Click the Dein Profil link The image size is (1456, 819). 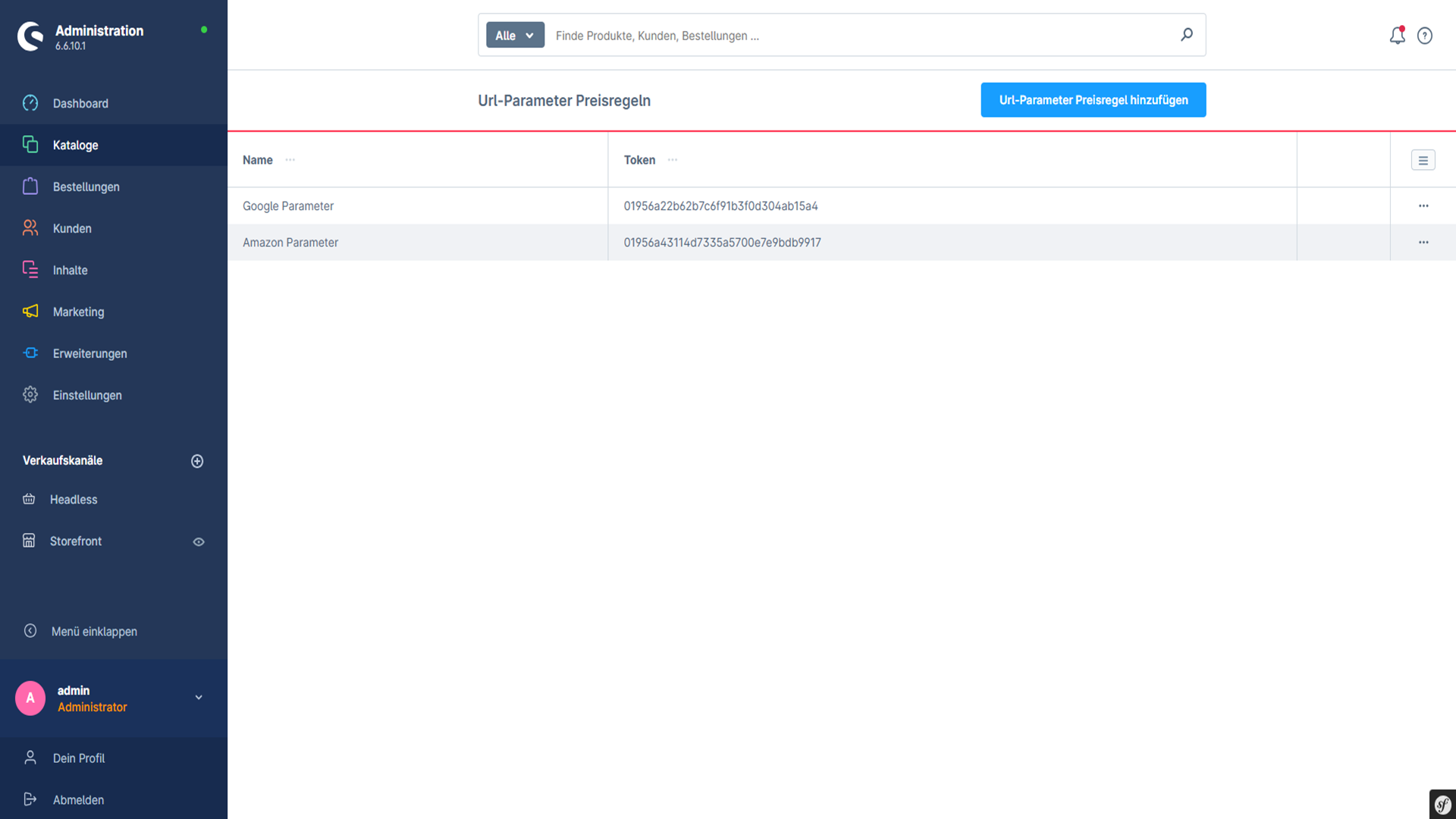pyautogui.click(x=79, y=758)
